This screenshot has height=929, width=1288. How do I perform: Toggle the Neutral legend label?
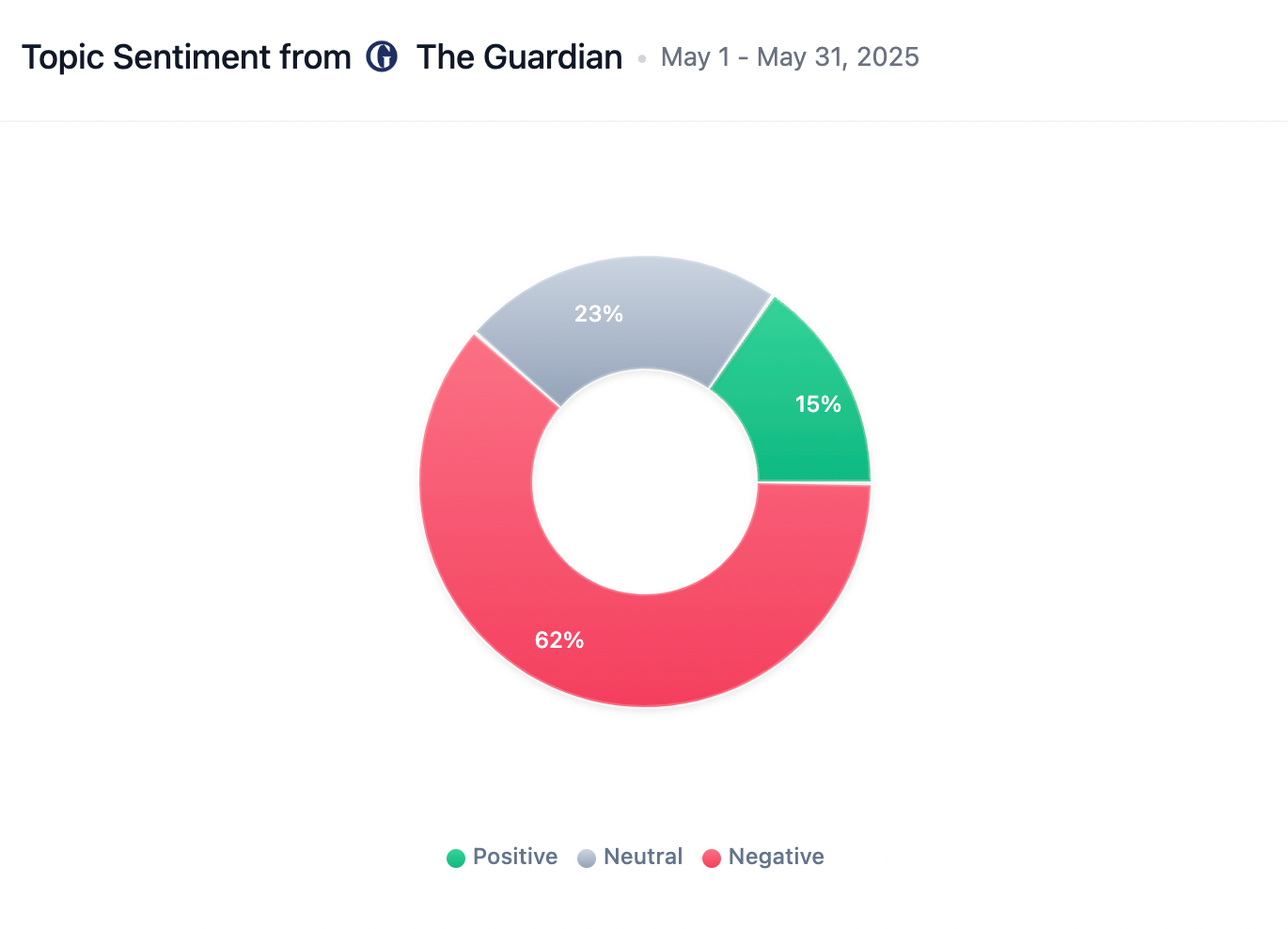(643, 857)
